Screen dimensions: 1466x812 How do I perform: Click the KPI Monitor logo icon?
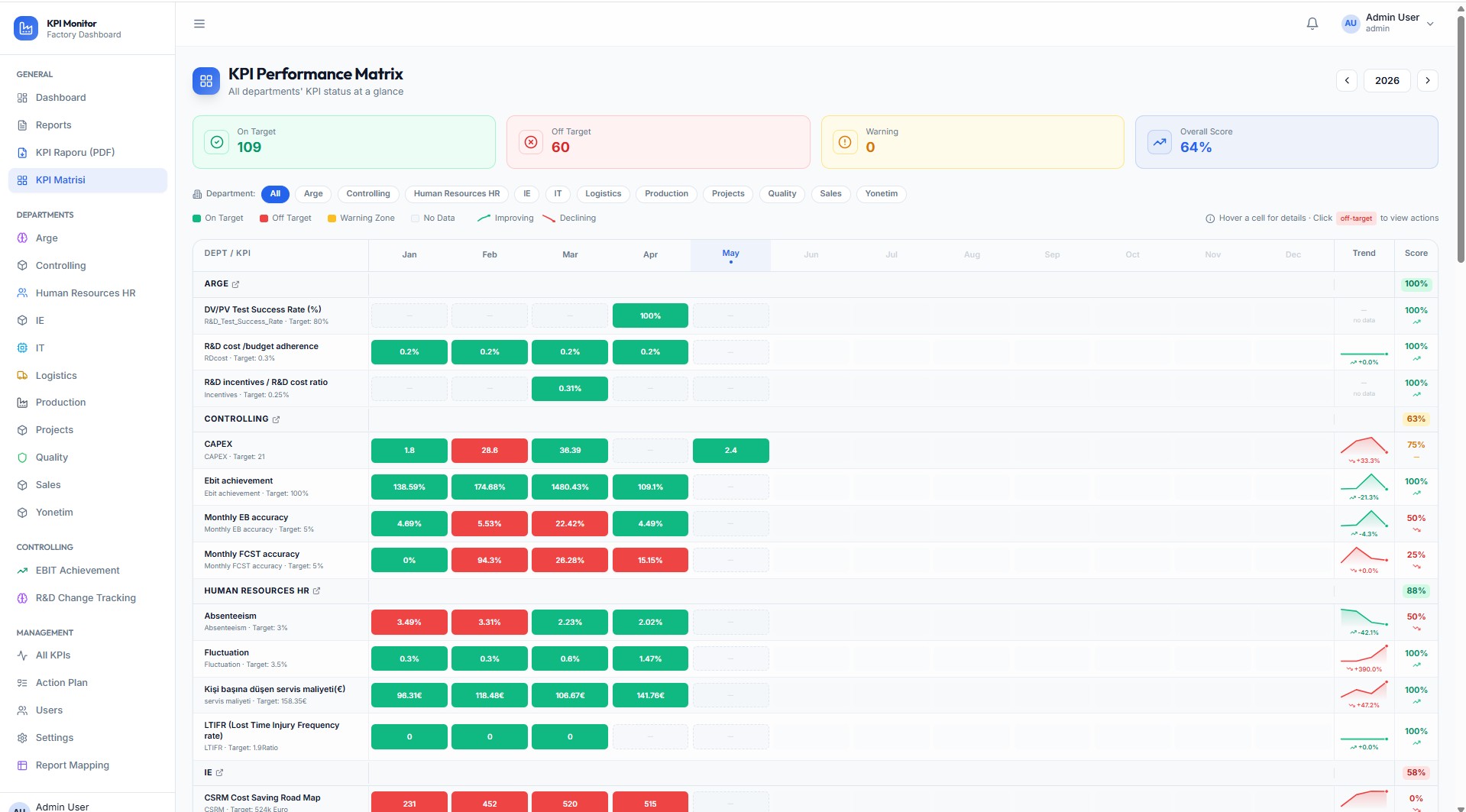tap(26, 28)
